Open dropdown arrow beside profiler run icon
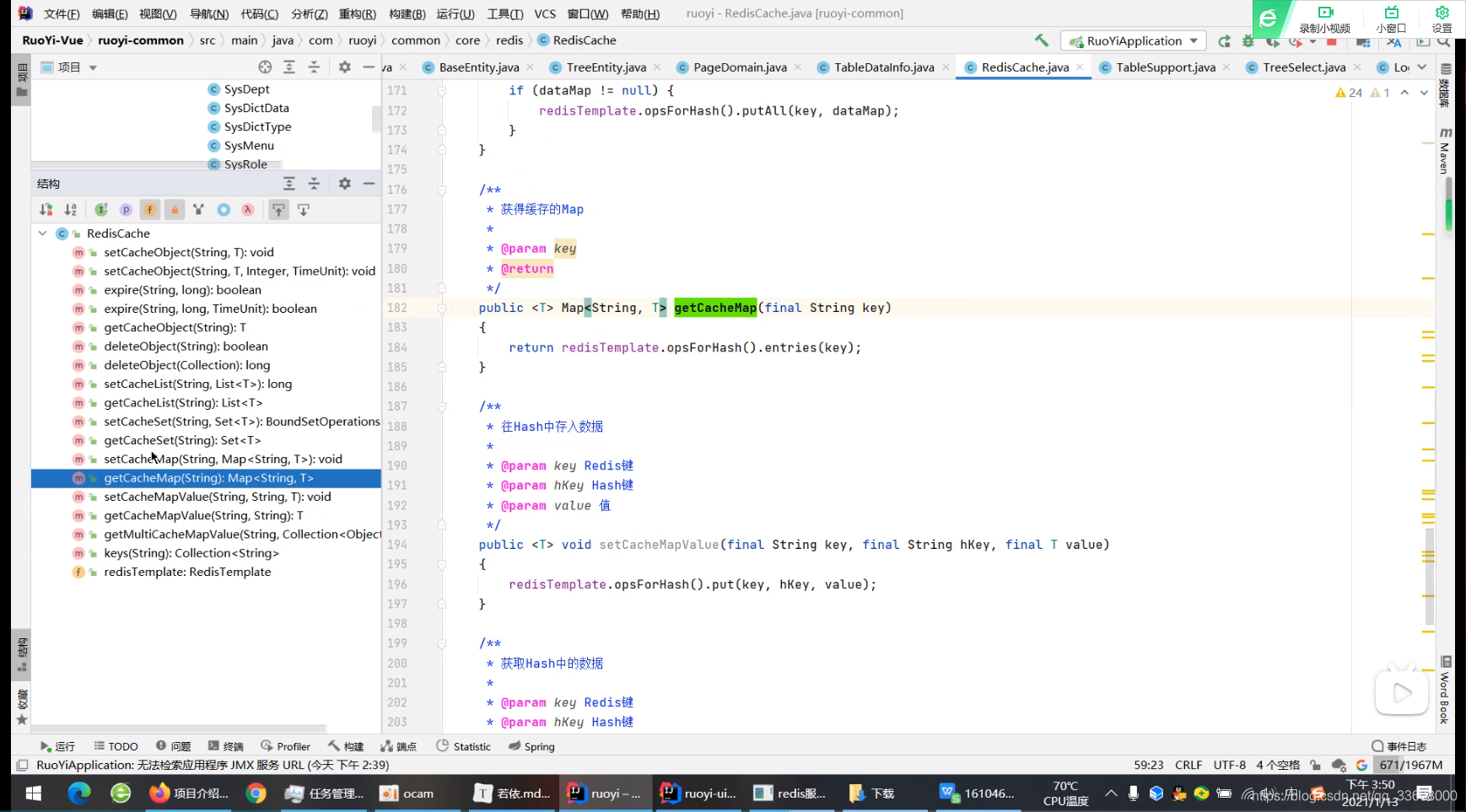Image resolution: width=1466 pixels, height=812 pixels. pos(1312,41)
